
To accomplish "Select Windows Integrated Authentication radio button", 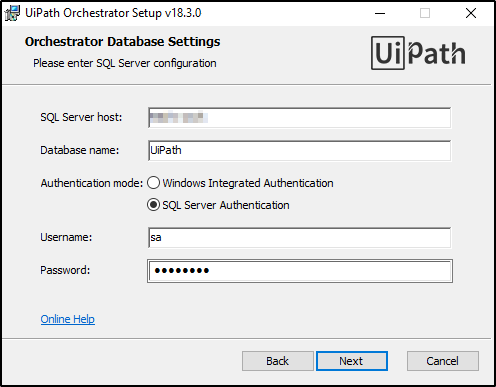I will coord(153,183).
